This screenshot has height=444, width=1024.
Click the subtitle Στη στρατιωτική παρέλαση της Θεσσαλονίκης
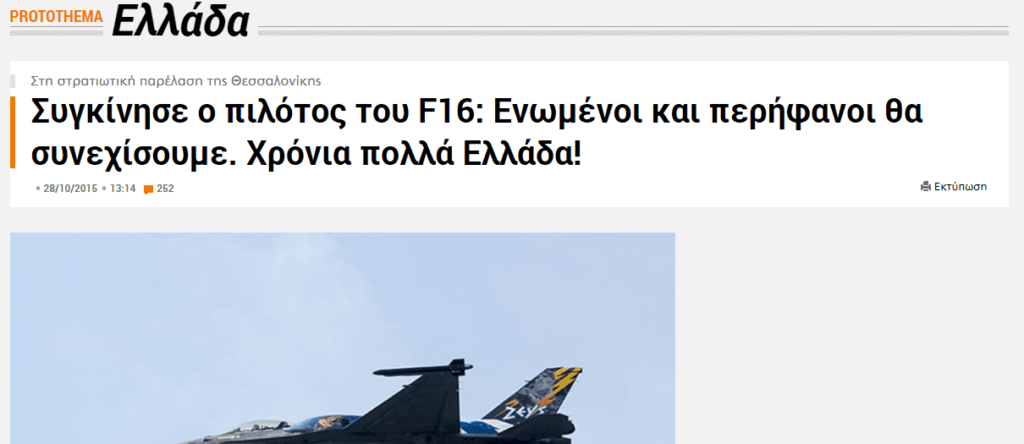pyautogui.click(x=176, y=81)
